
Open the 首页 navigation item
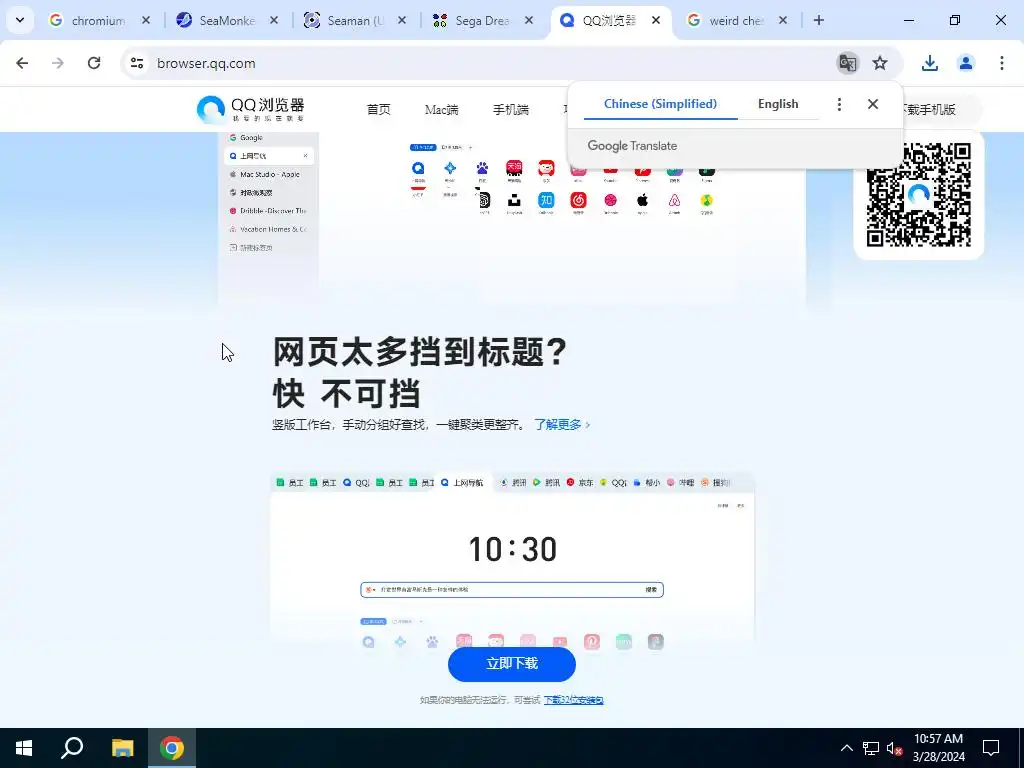click(x=378, y=110)
